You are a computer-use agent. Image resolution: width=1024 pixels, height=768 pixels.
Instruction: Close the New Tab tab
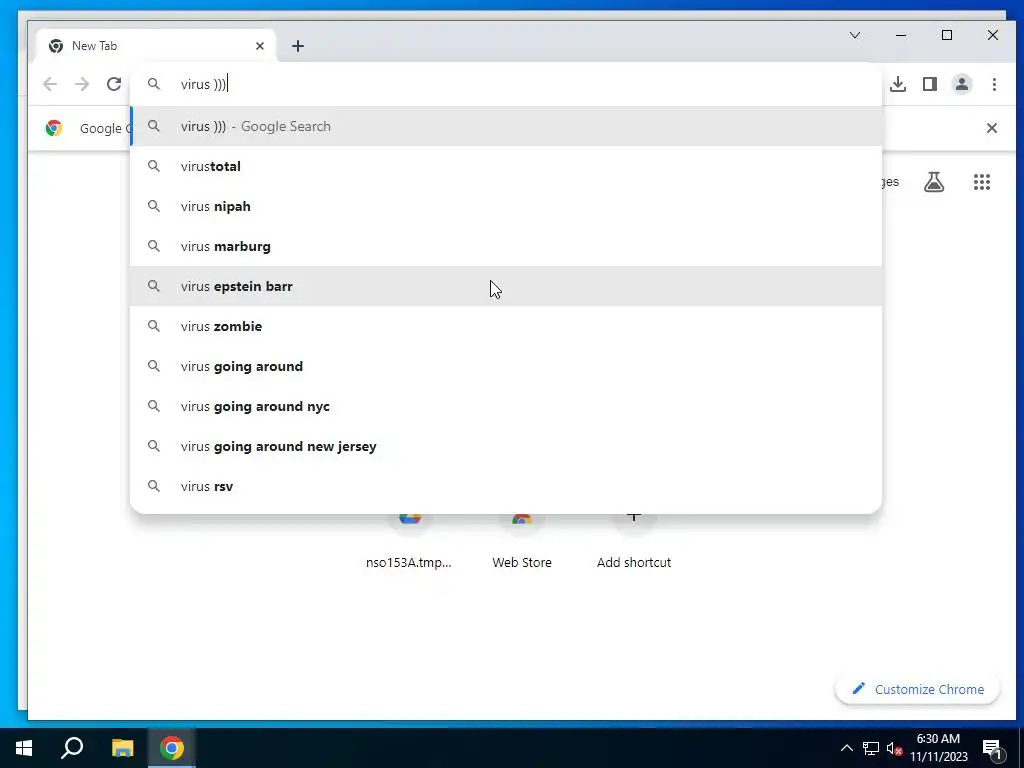point(260,46)
